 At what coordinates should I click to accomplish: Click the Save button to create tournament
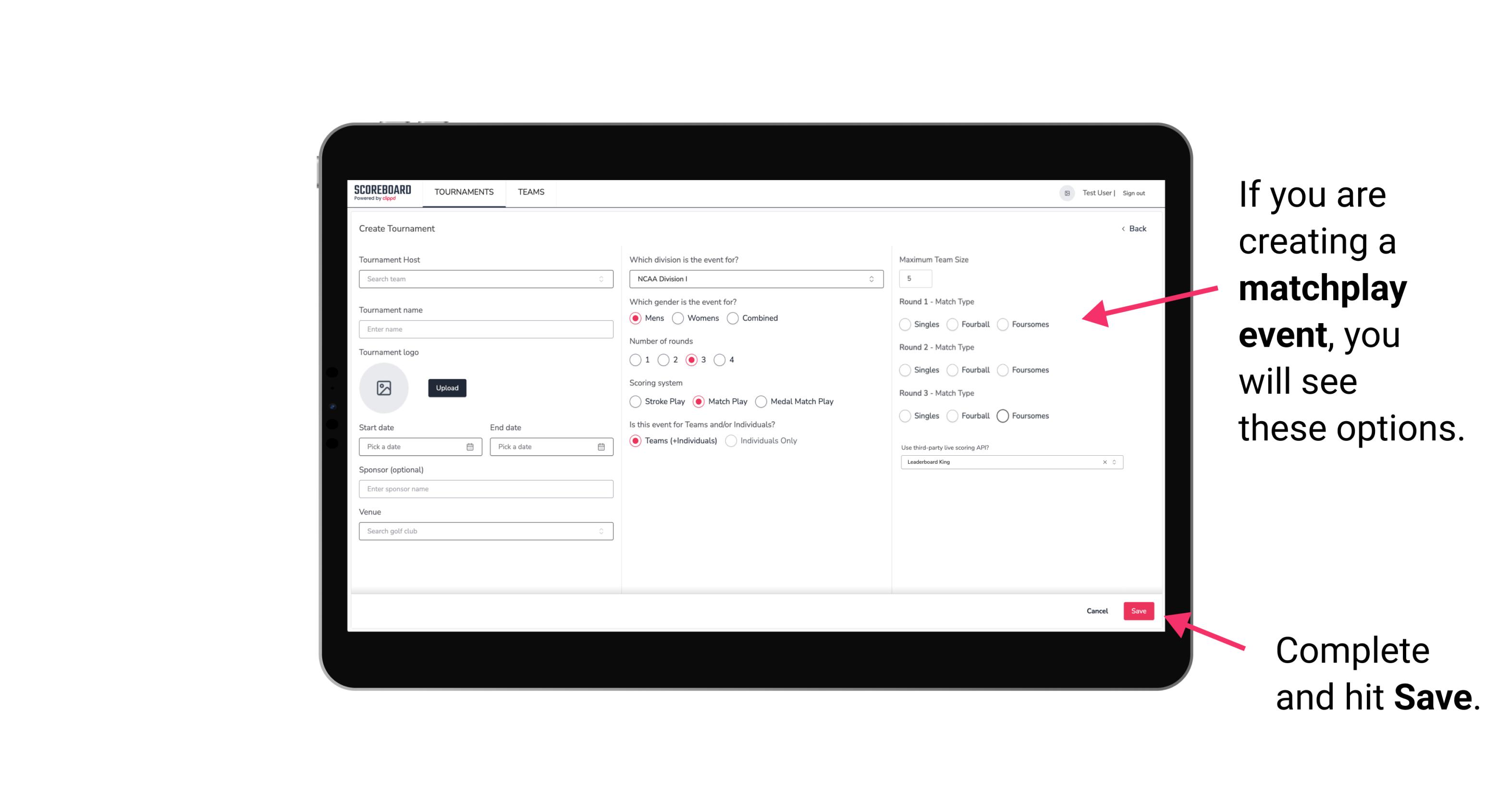1138,610
